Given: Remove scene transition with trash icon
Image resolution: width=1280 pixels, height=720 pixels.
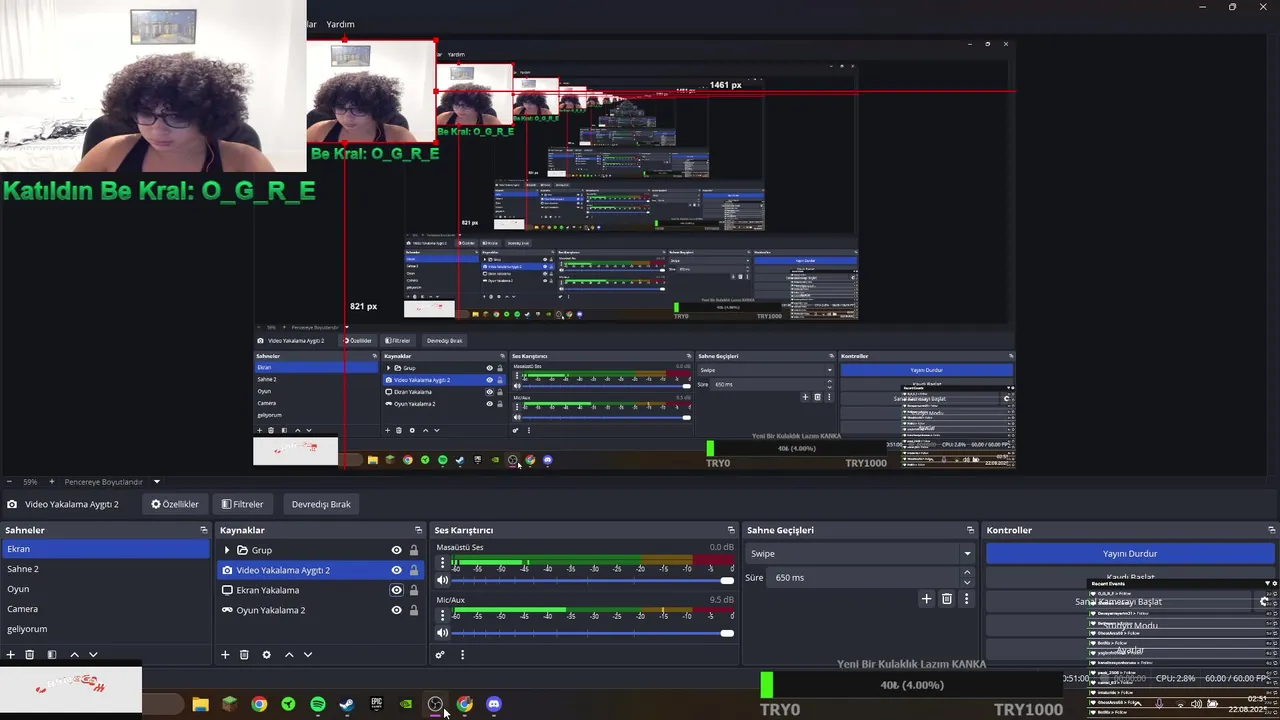Looking at the screenshot, I should [x=947, y=598].
